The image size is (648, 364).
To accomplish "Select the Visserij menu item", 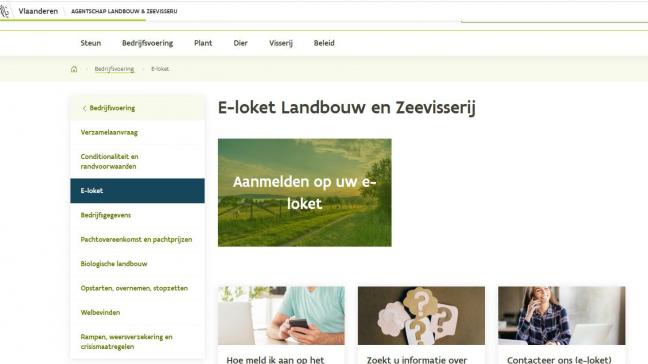I will [281, 43].
